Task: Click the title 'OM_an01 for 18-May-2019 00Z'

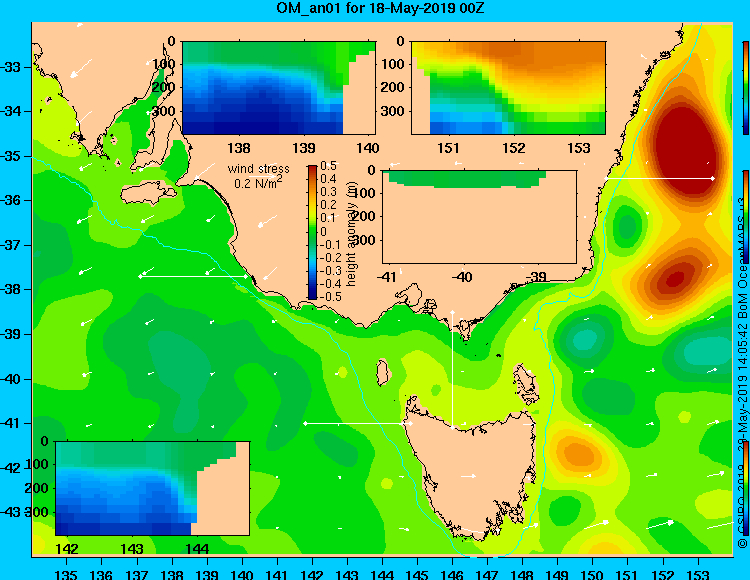Action: point(380,8)
